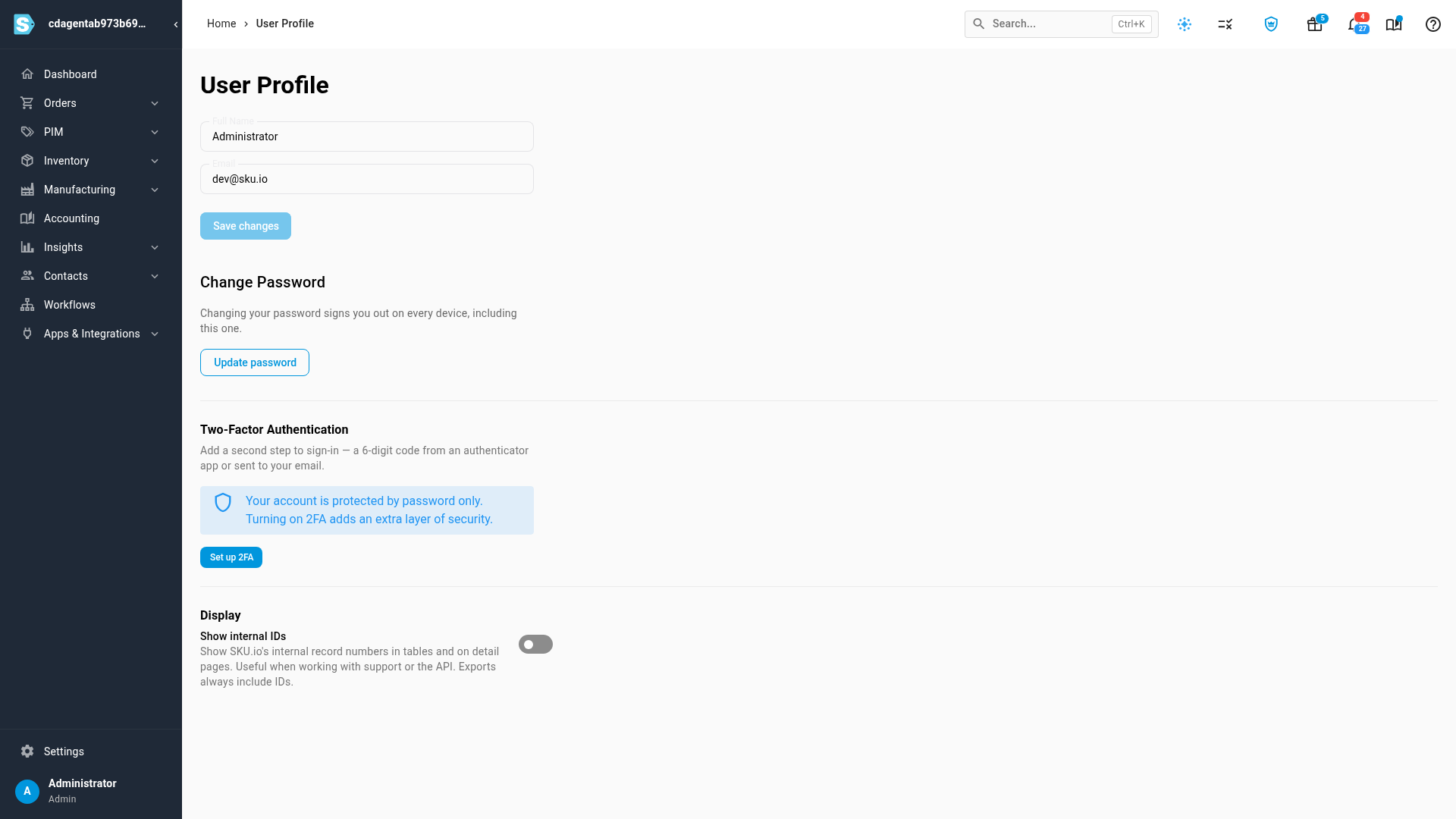The height and width of the screenshot is (819, 1456).
Task: Open the task checklist icon
Action: [1225, 24]
